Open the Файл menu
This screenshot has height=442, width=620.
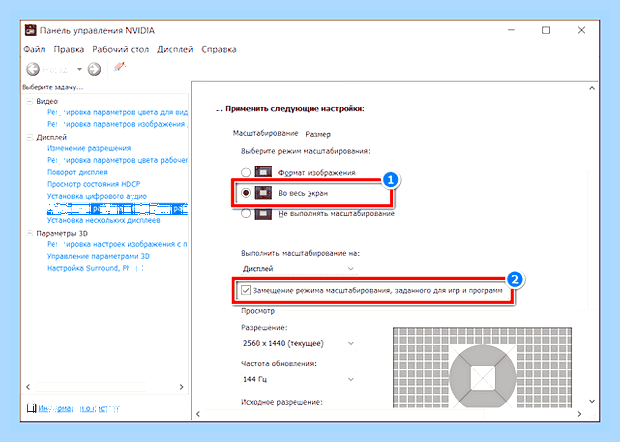tap(34, 49)
